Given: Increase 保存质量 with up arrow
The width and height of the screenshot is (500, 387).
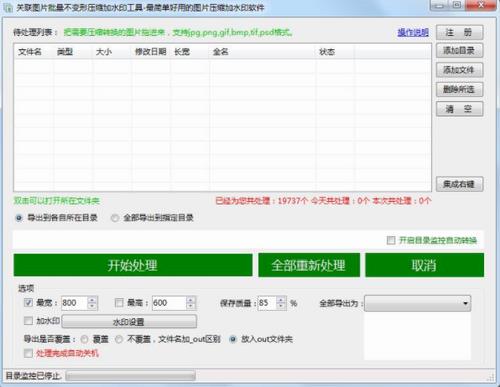Looking at the screenshot, I should (281, 300).
